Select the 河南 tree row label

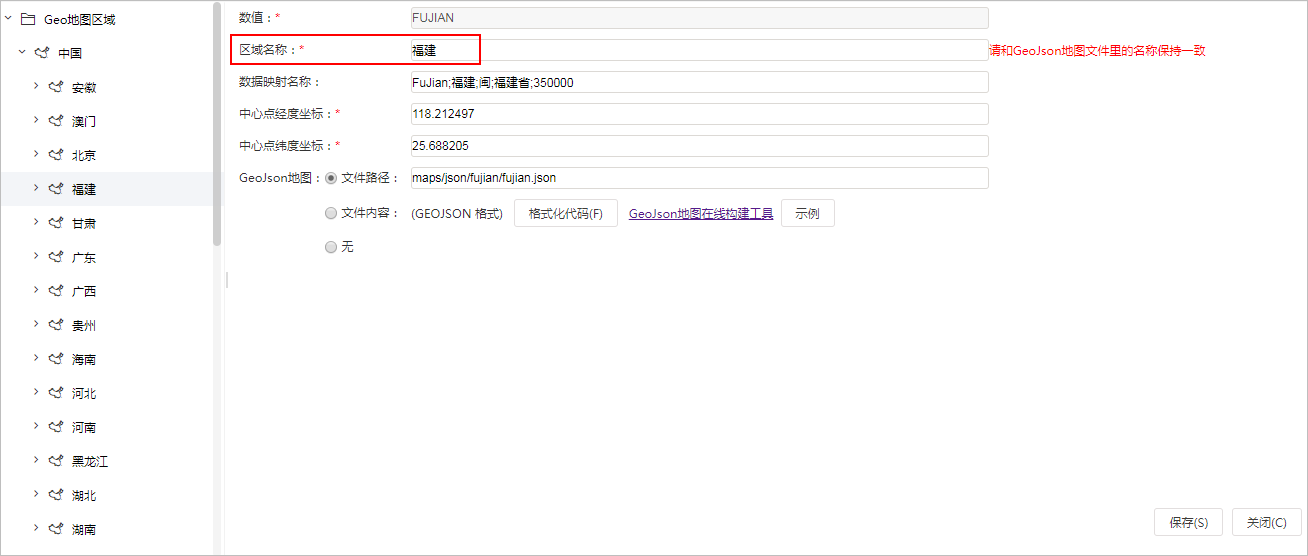pos(84,428)
